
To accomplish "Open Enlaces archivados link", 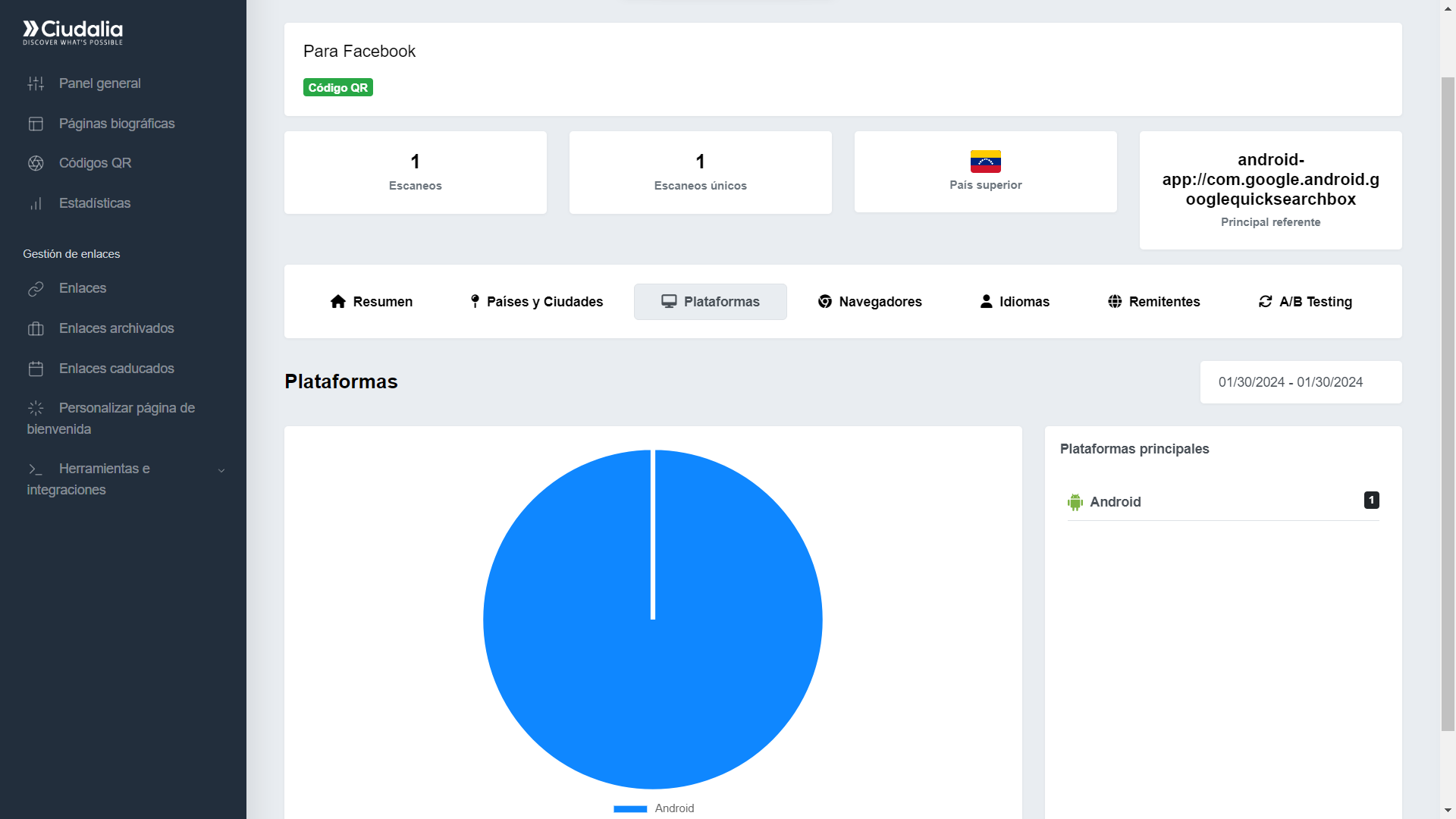I will [x=116, y=328].
